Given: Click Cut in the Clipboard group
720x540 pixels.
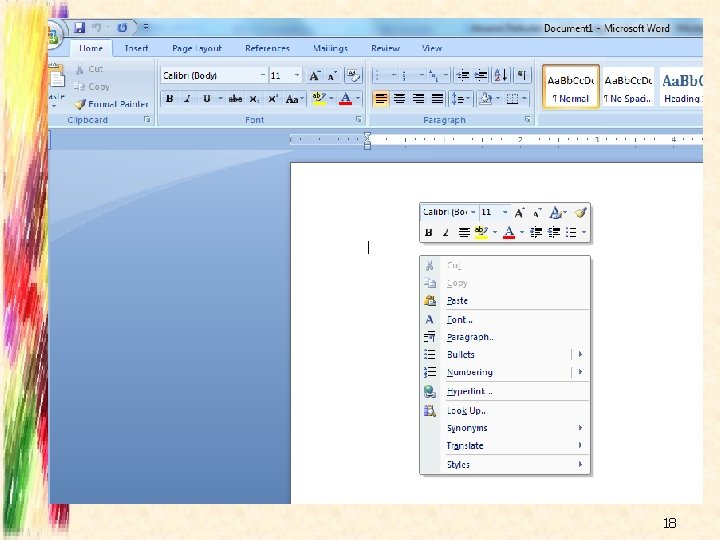Looking at the screenshot, I should pos(90,69).
